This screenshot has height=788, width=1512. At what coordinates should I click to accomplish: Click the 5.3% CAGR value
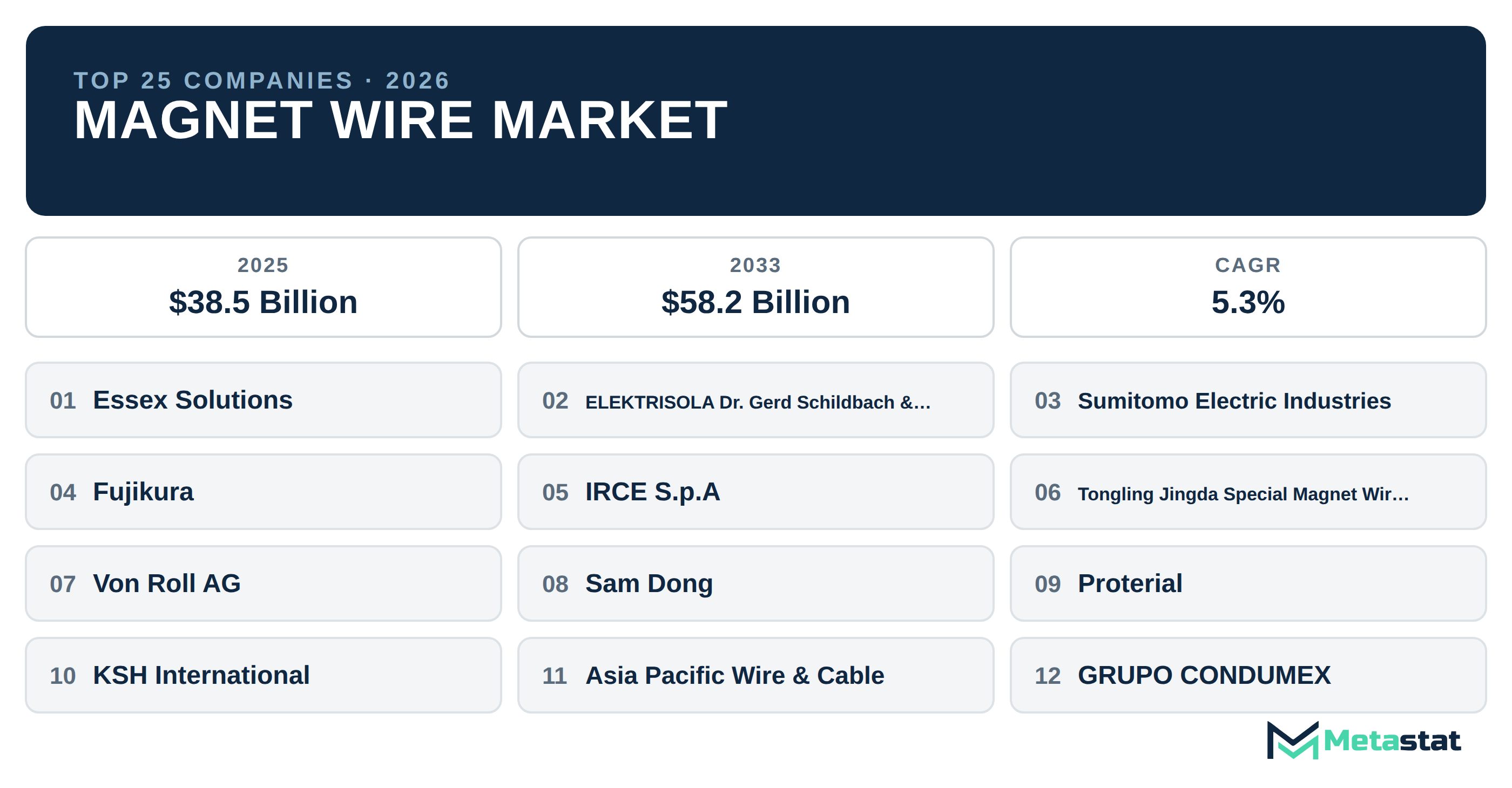pos(1248,303)
